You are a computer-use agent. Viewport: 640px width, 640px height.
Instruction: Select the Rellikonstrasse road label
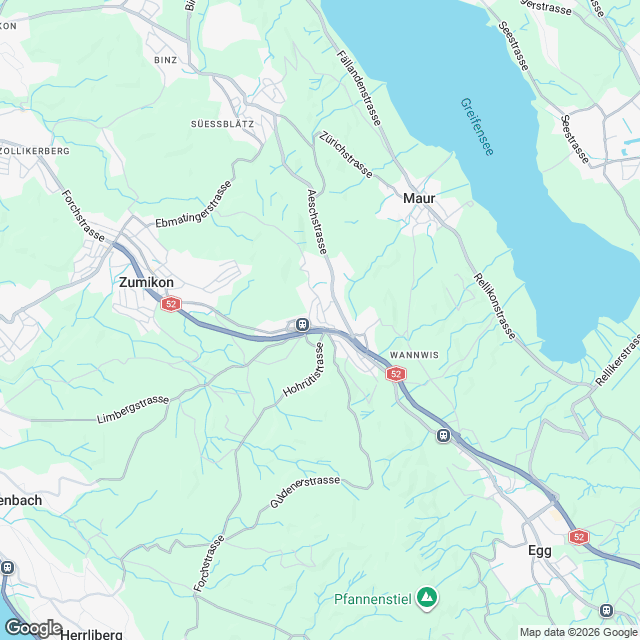(495, 307)
